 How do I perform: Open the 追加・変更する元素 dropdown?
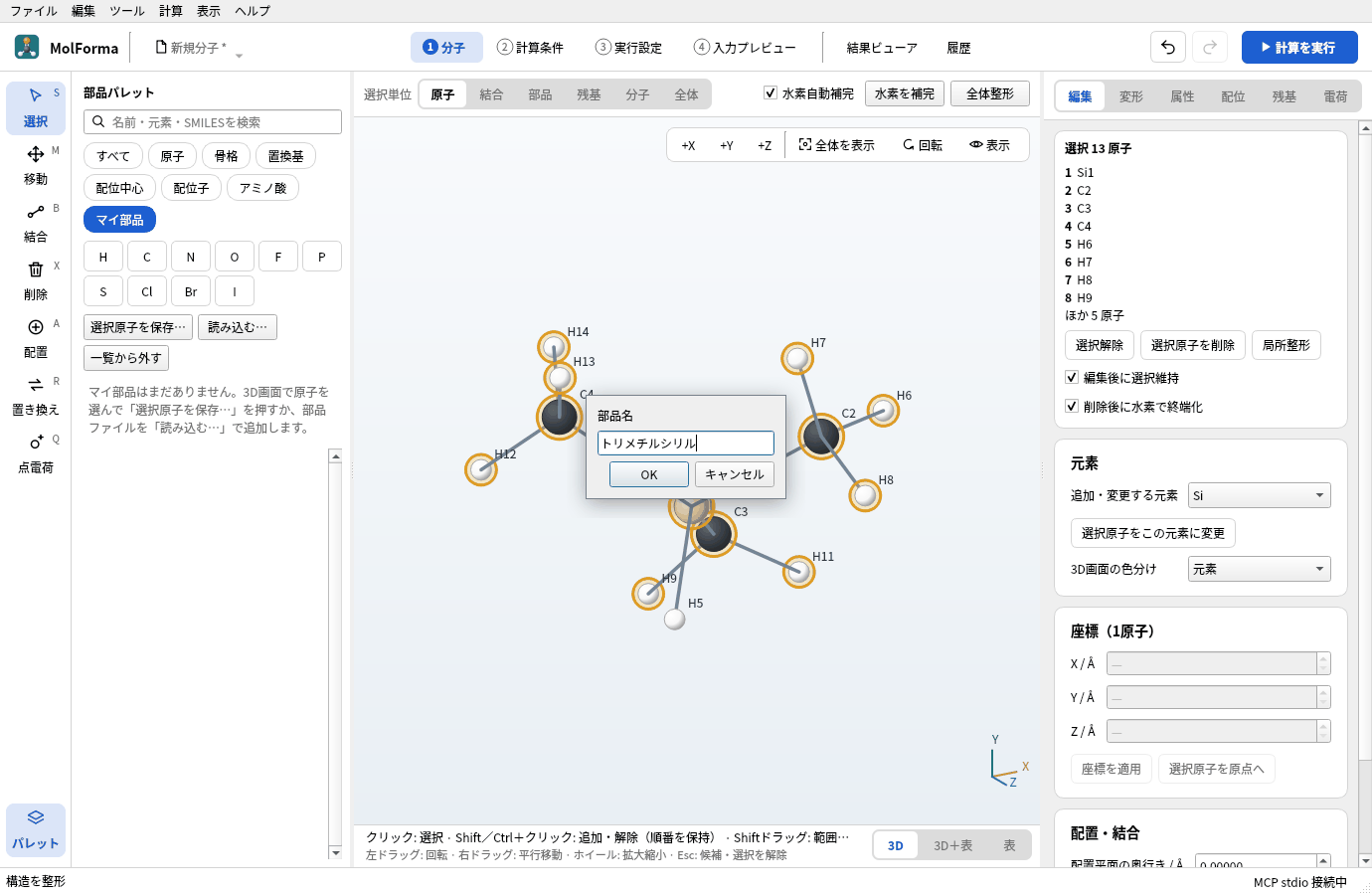[1260, 495]
